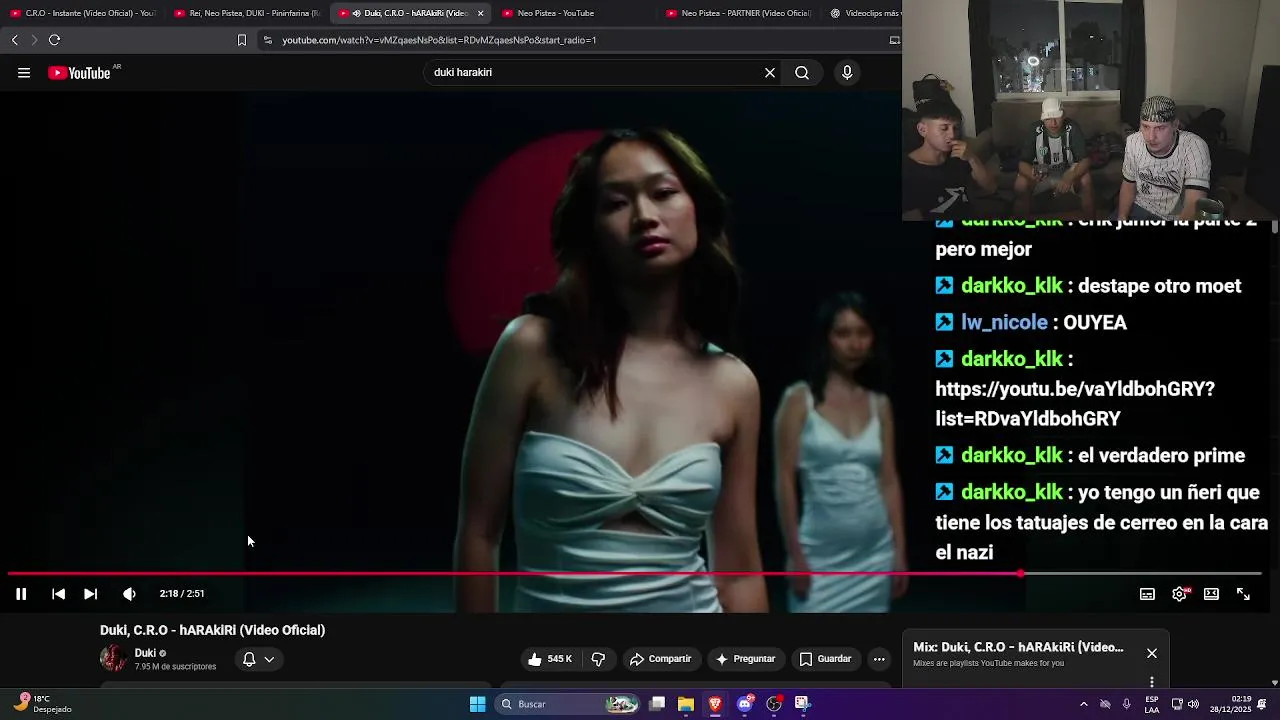
Task: Switch to 'C.R.O - Instante' tab
Action: pos(83,13)
